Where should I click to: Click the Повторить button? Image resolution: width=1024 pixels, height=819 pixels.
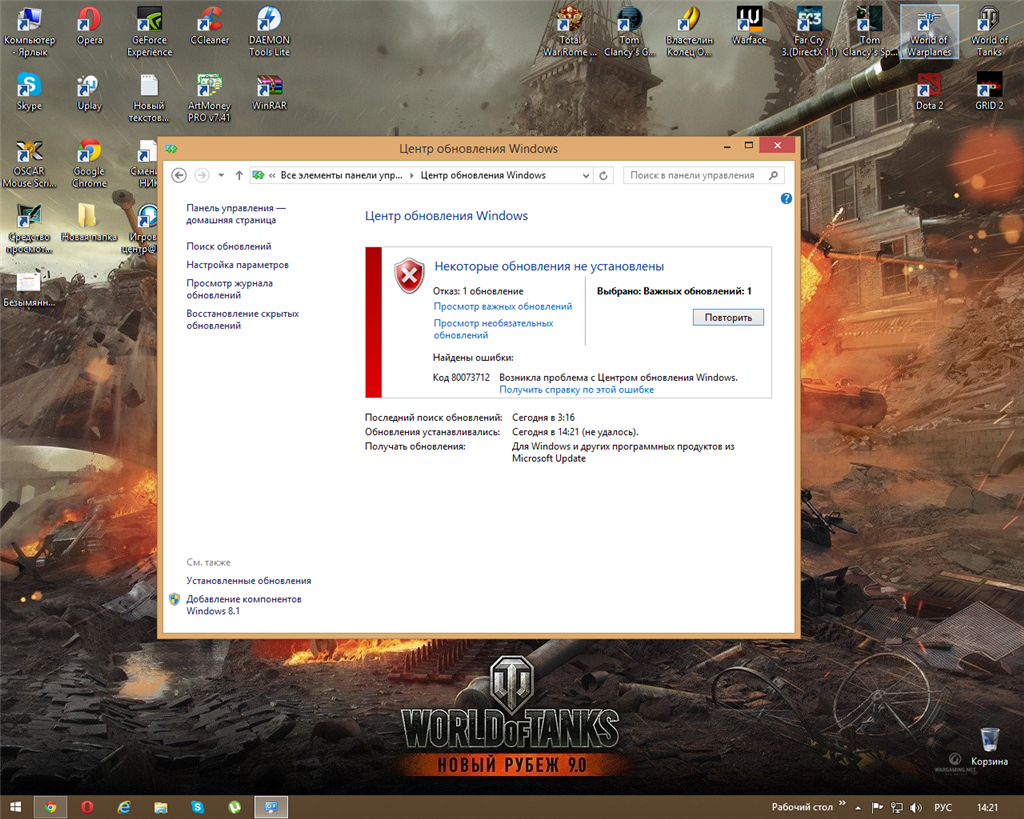tap(728, 317)
